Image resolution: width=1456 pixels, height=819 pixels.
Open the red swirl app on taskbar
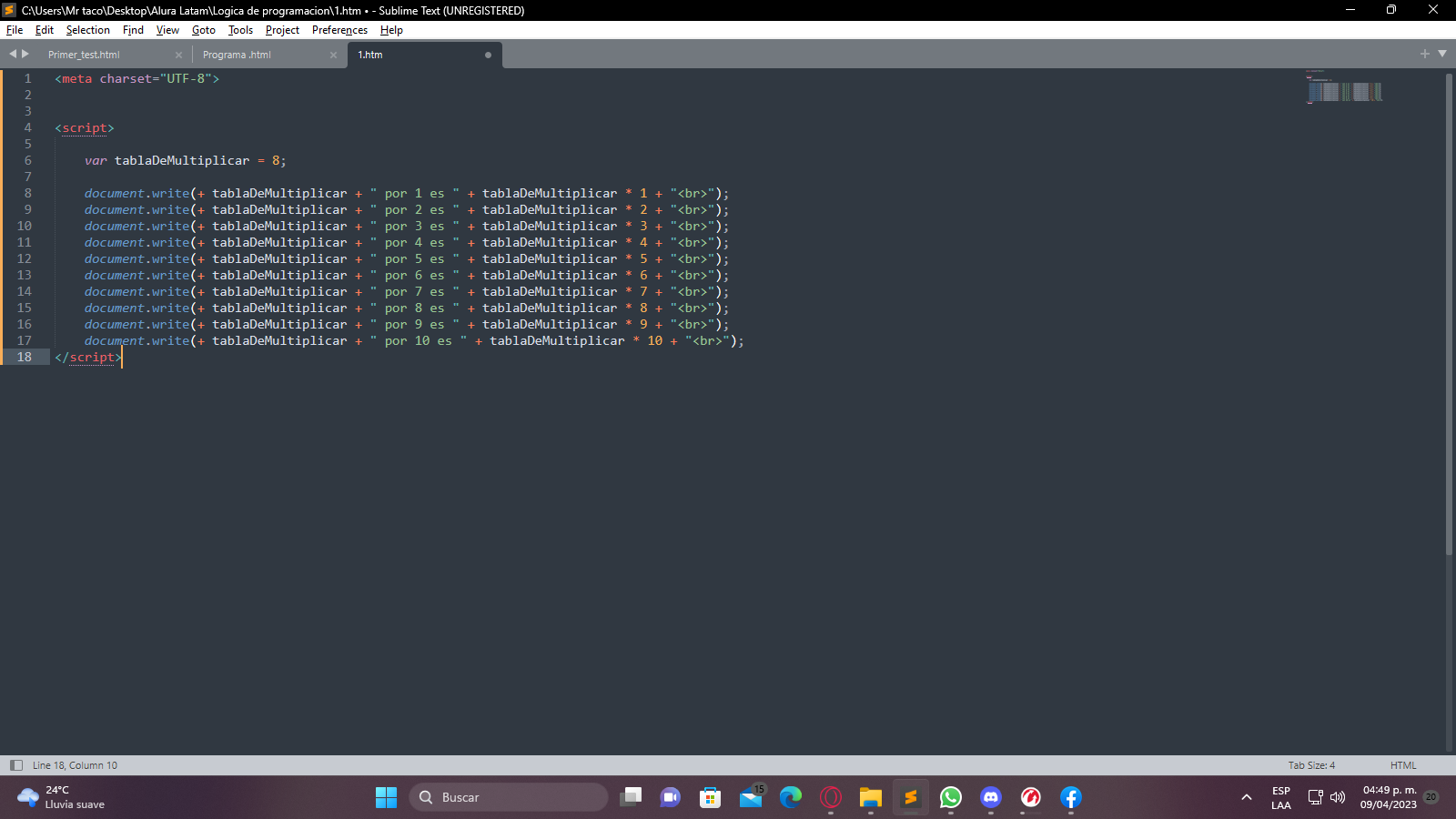click(1031, 797)
